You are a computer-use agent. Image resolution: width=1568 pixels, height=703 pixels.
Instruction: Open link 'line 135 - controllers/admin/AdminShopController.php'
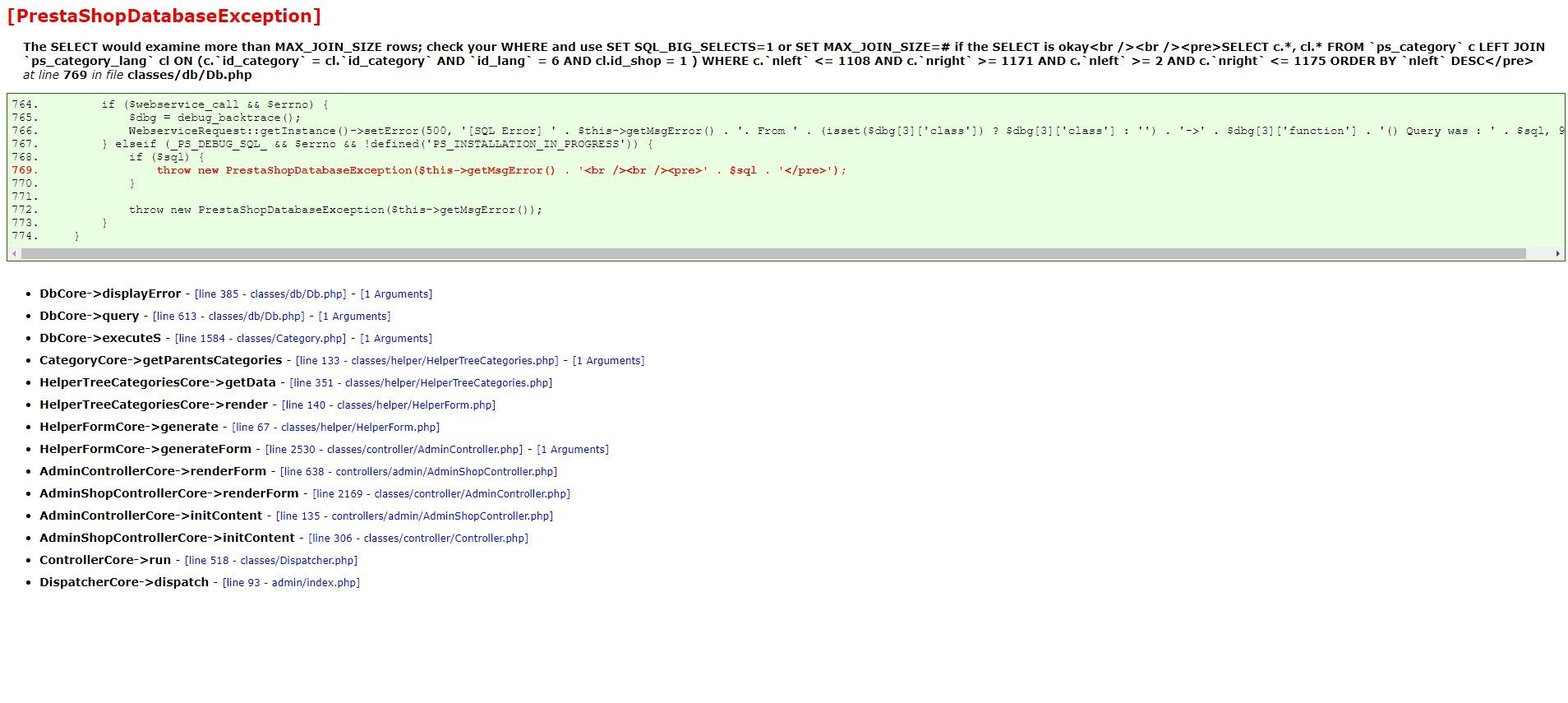coord(414,516)
